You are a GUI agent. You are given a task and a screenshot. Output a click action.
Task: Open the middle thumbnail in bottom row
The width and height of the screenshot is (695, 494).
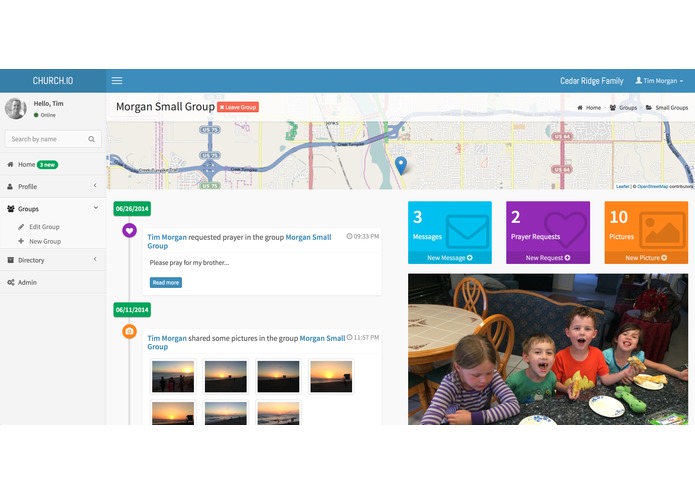click(x=226, y=412)
